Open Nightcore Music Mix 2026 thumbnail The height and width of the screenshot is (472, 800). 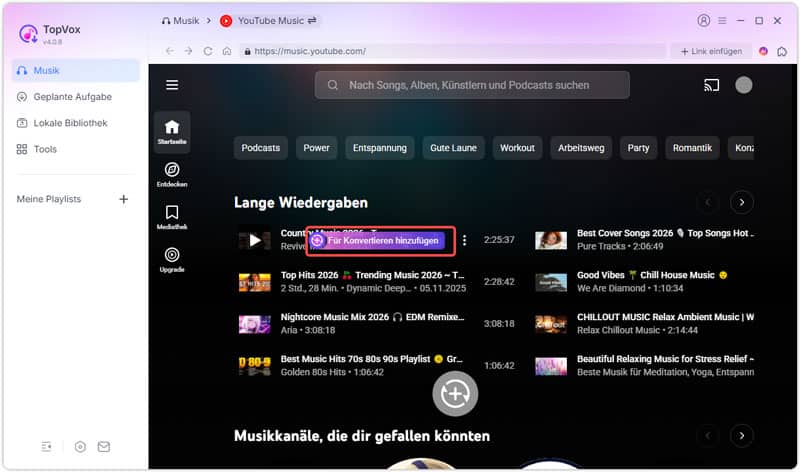click(x=255, y=324)
